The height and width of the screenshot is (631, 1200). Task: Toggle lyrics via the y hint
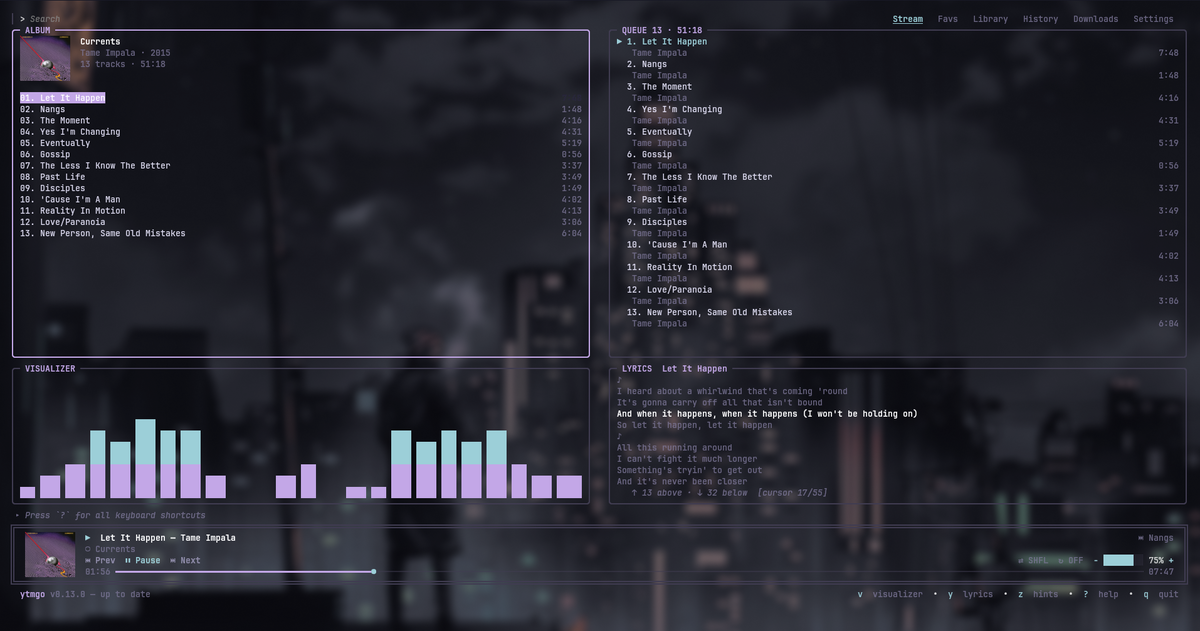[x=970, y=594]
